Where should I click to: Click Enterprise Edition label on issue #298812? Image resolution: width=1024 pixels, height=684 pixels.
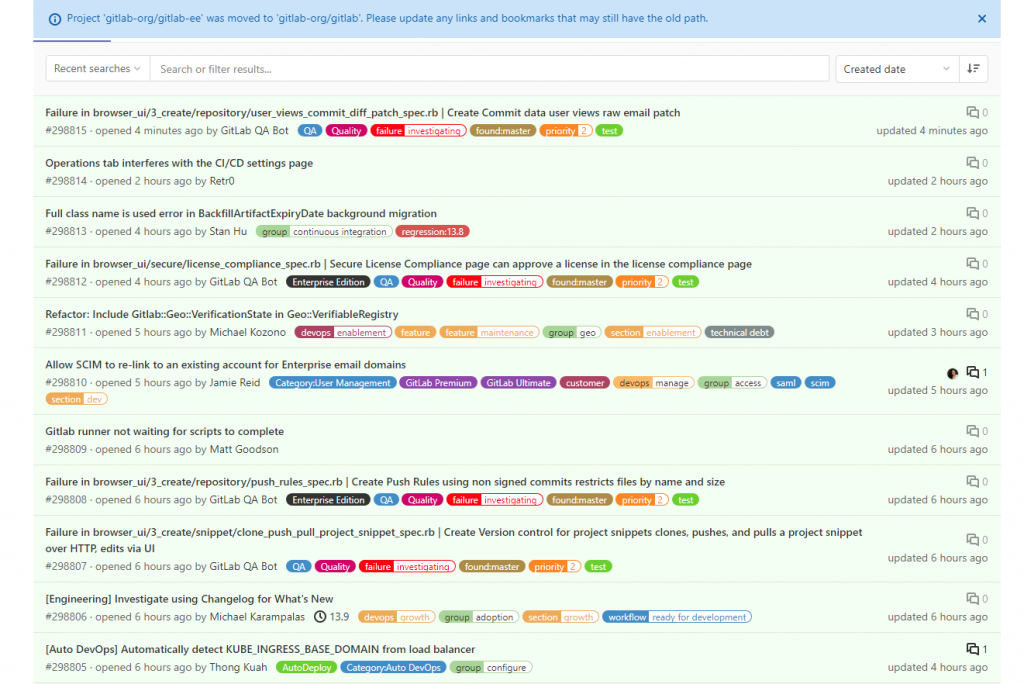click(x=328, y=282)
